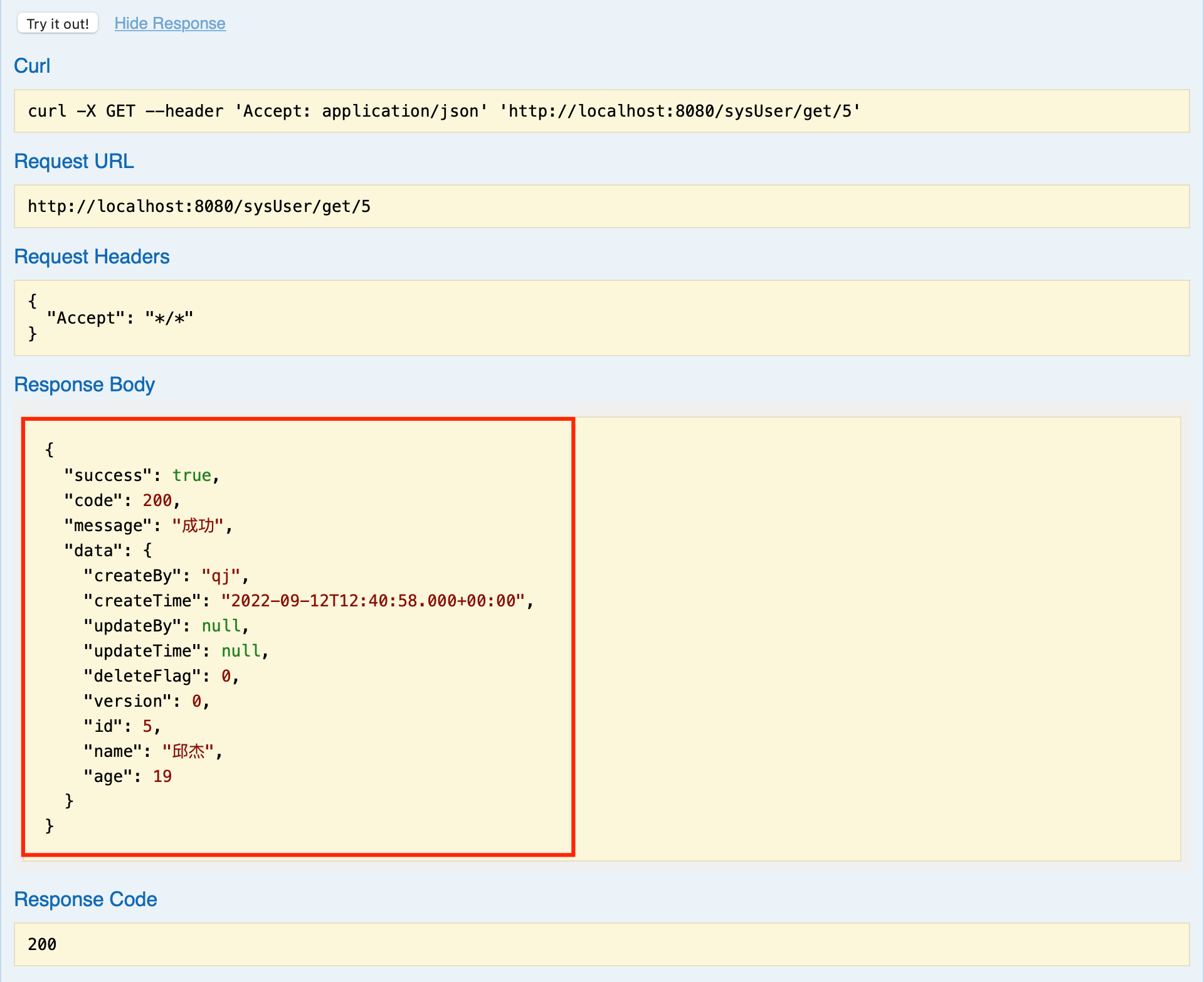
Task: Click the "updateTime": null line
Action: tap(176, 651)
